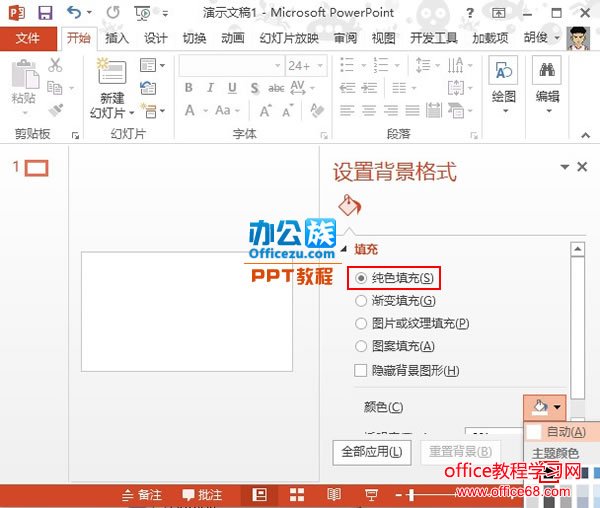Open the Help question mark
Screen dimensions: 600x508
click(470, 13)
